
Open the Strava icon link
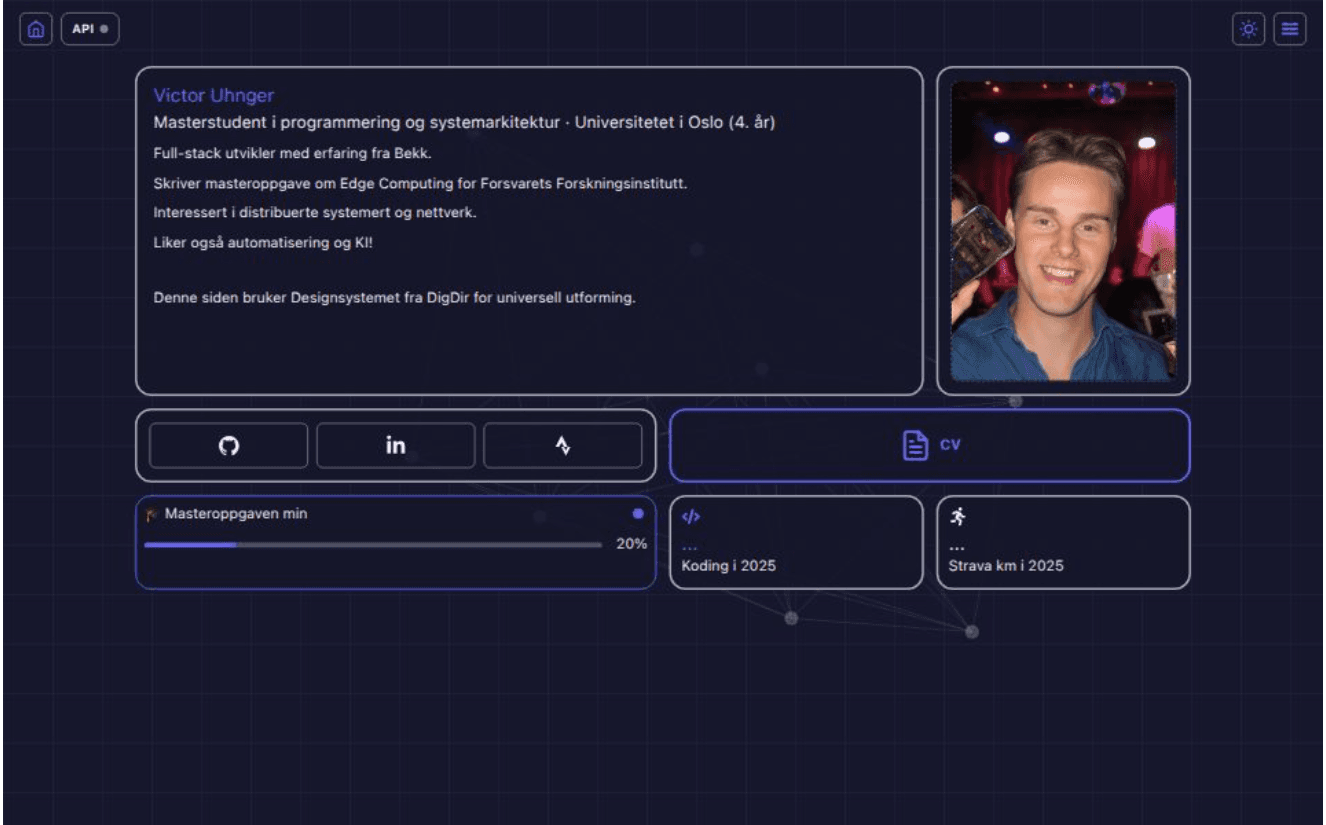pyautogui.click(x=563, y=446)
